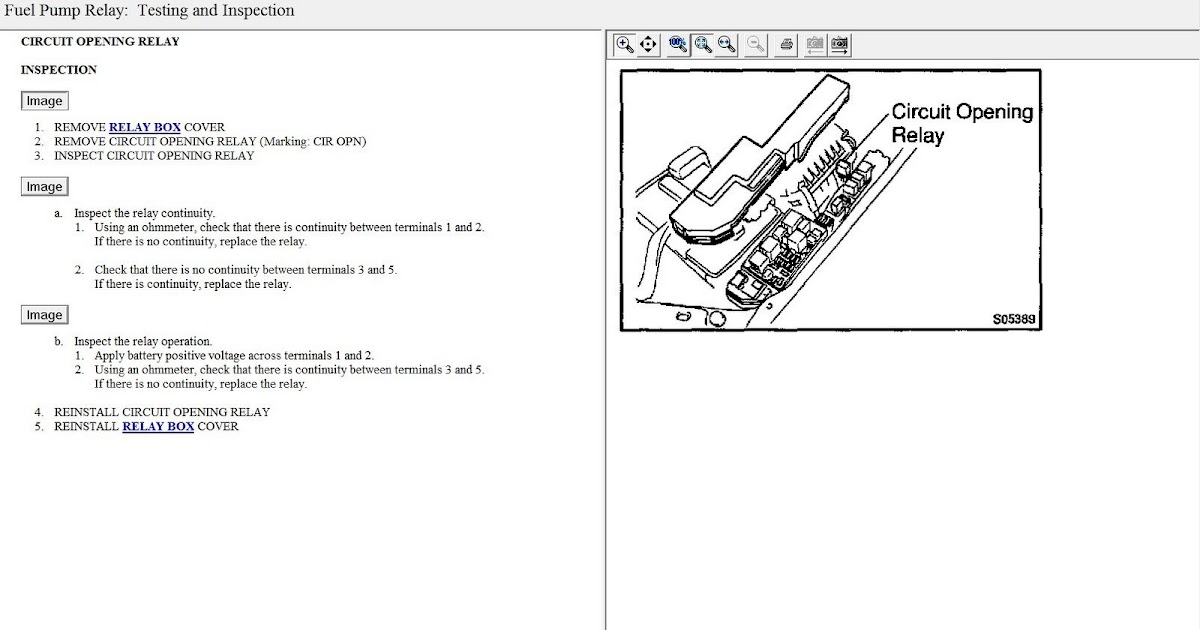Click the fit-to-window zoom icon
The width and height of the screenshot is (1200, 630).
pyautogui.click(x=702, y=44)
